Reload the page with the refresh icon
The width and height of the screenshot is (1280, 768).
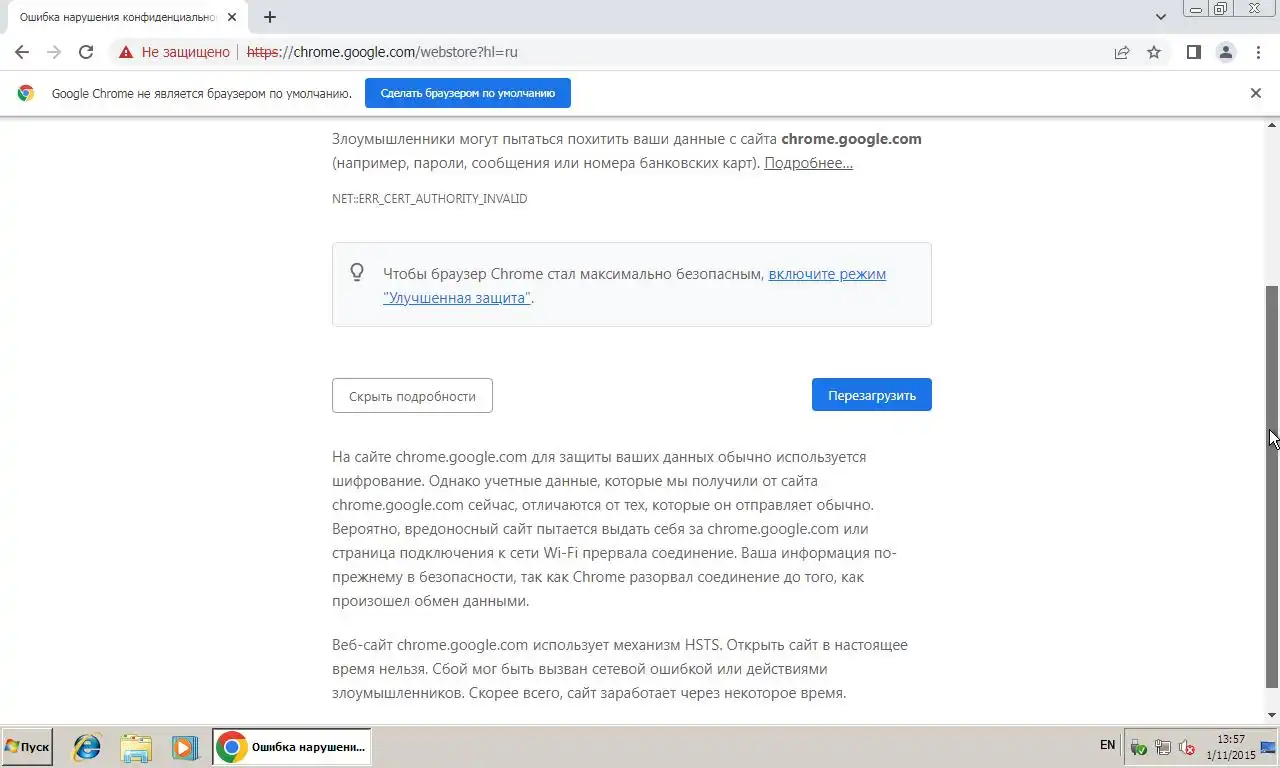pos(86,52)
